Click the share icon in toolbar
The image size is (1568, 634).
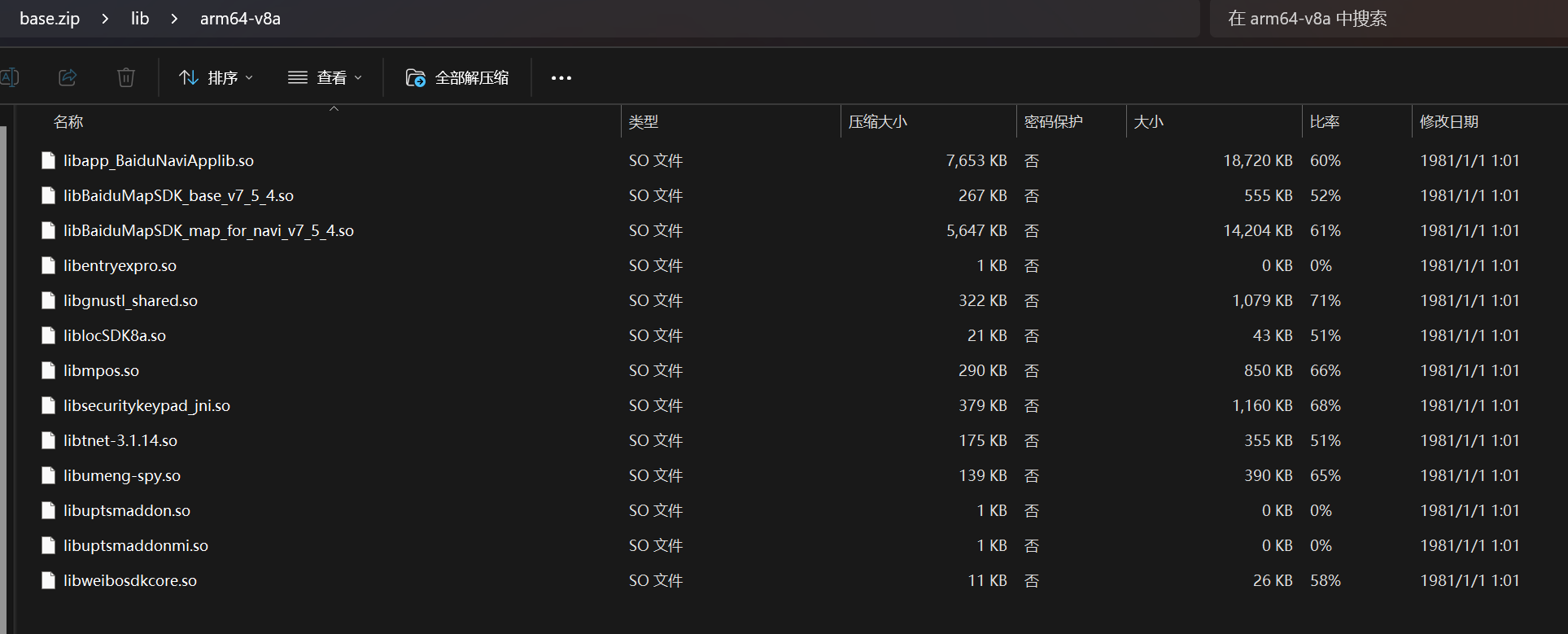(x=68, y=77)
